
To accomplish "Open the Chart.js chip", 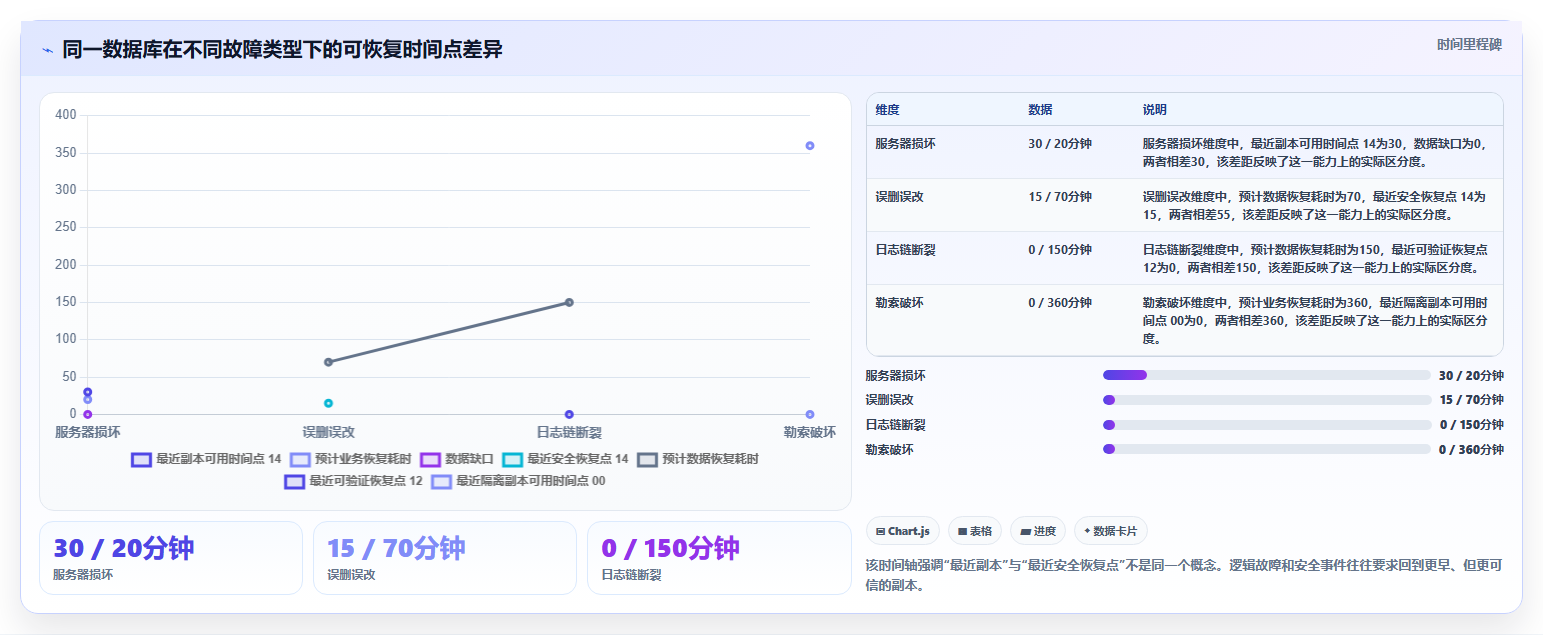I will (x=902, y=531).
